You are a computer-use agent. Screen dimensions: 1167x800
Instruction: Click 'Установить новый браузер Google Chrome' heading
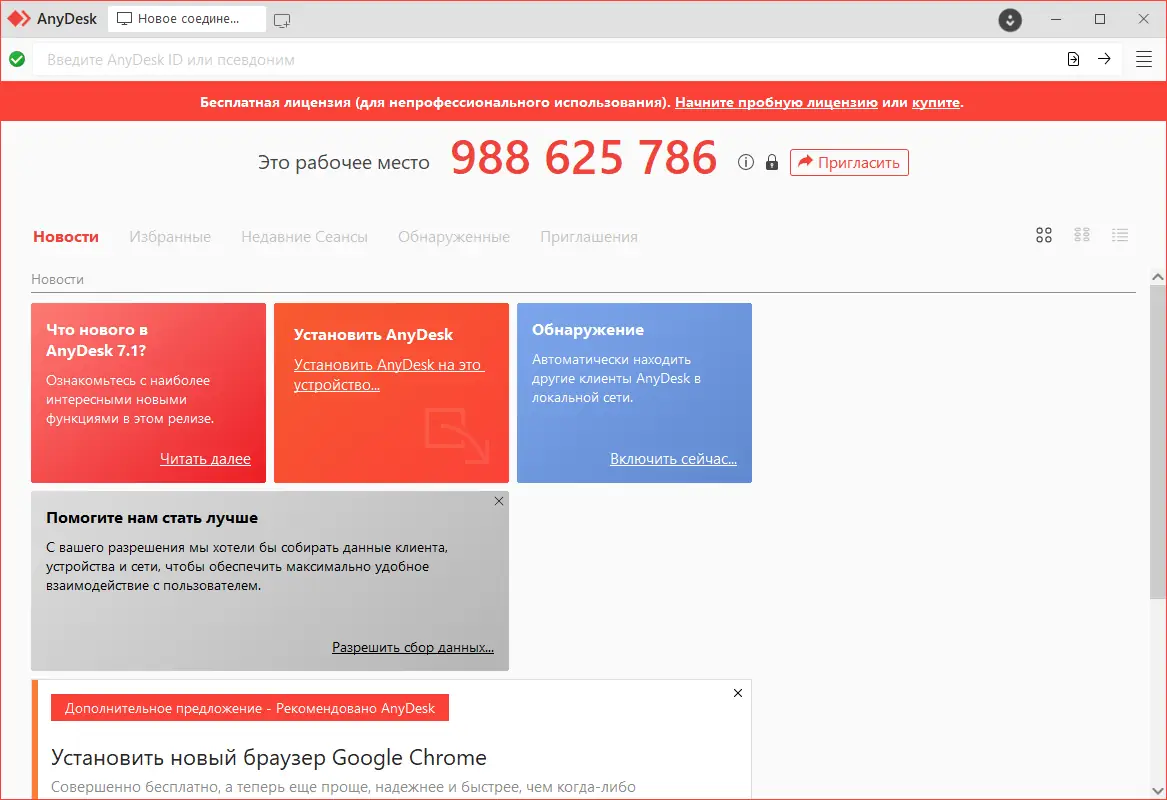tap(269, 758)
